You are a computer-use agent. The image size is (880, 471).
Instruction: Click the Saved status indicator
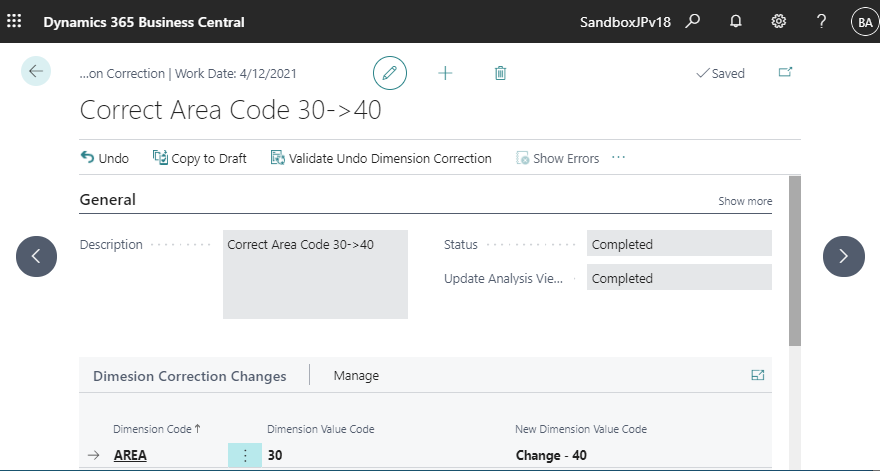tap(721, 74)
